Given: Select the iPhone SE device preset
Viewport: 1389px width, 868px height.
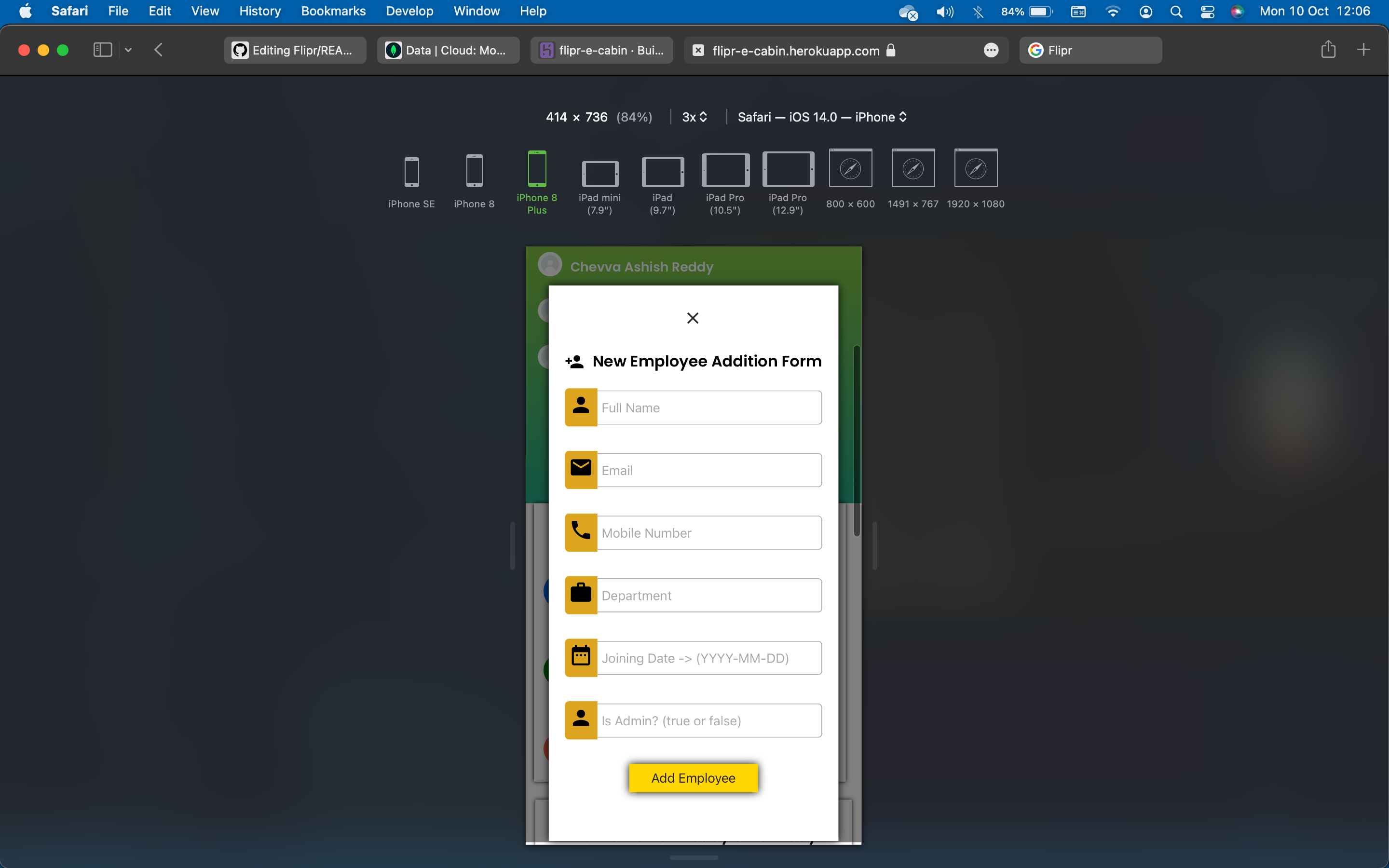Looking at the screenshot, I should point(411,183).
